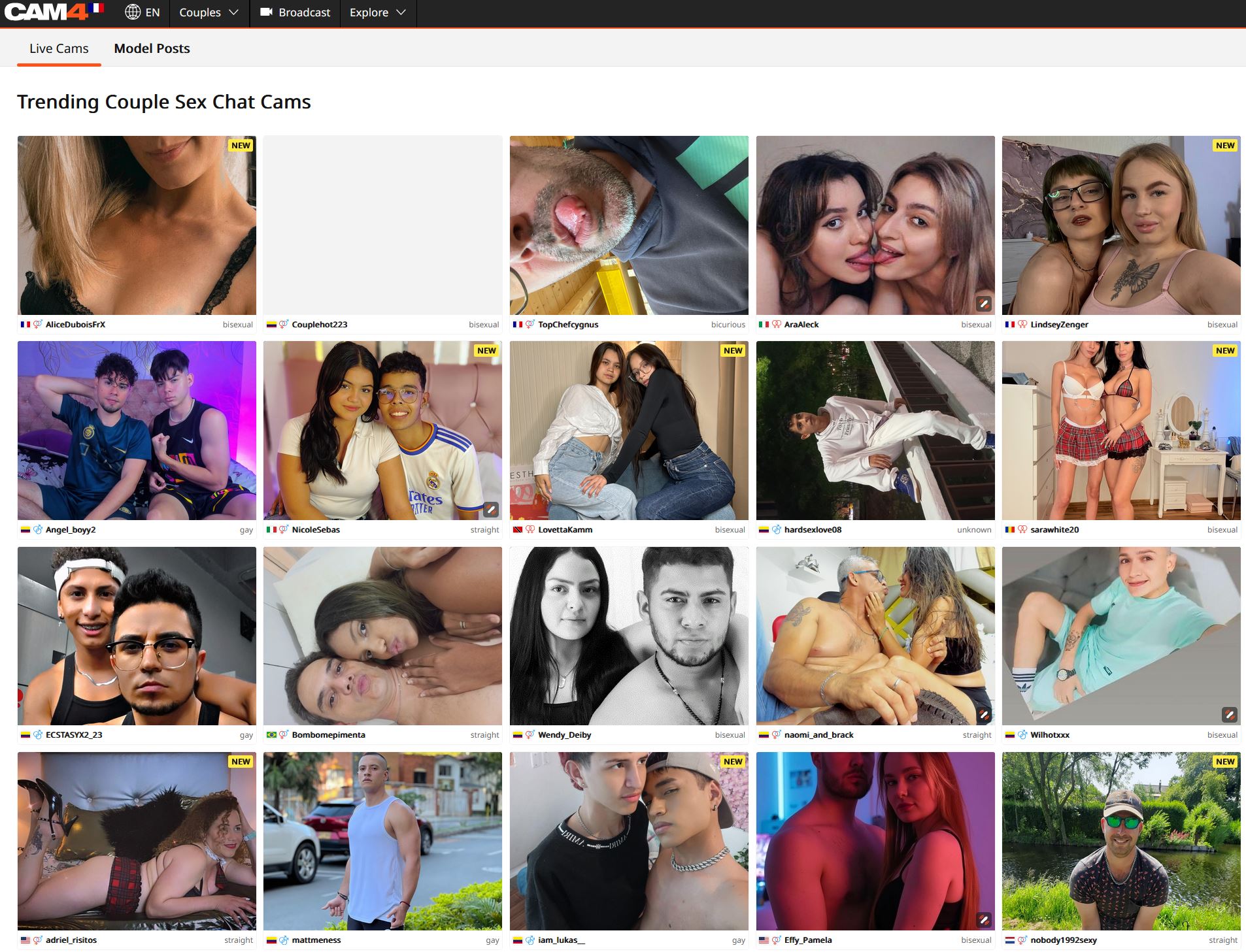Expand the Couples category dropdown
1246x952 pixels.
[209, 12]
